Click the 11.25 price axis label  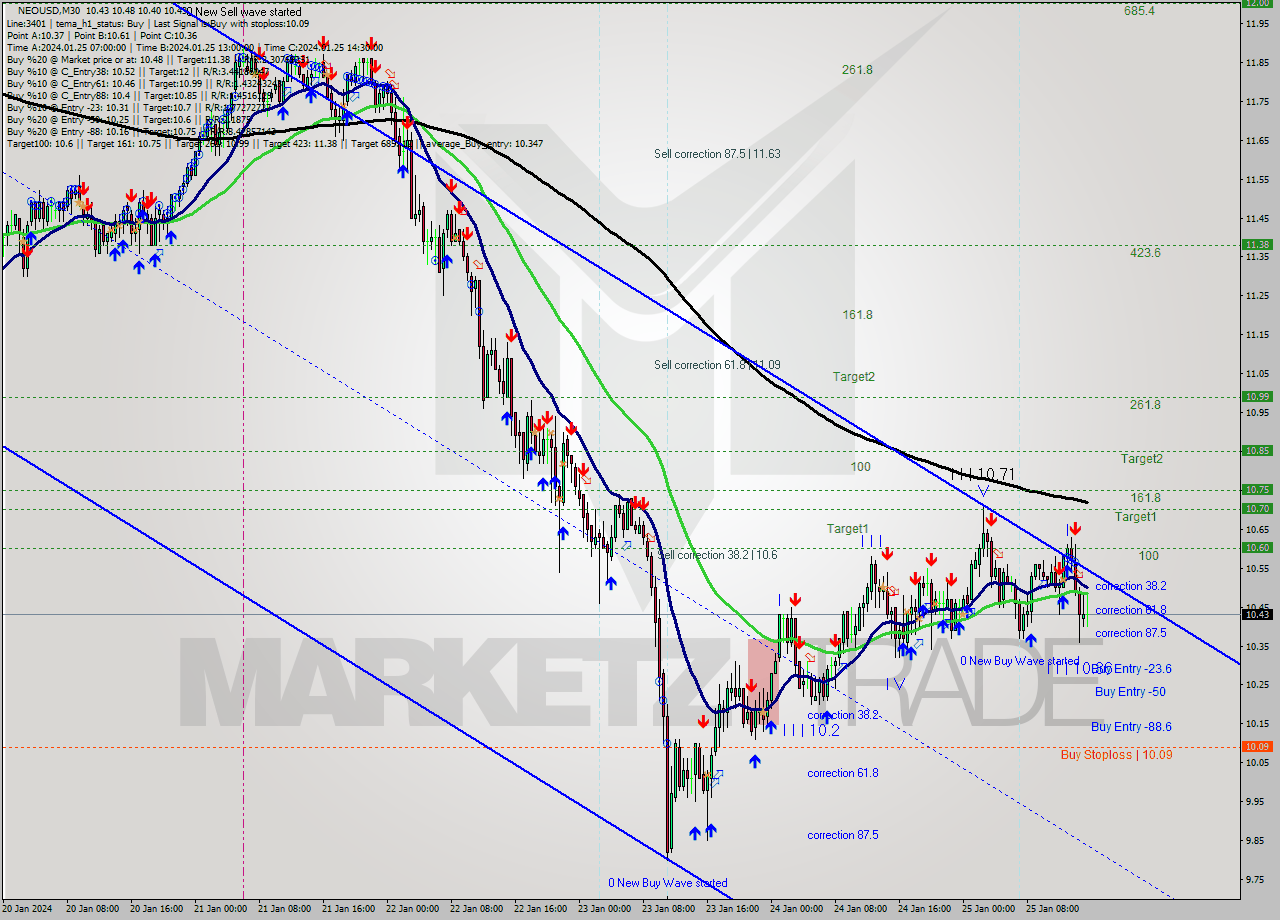pos(1257,295)
